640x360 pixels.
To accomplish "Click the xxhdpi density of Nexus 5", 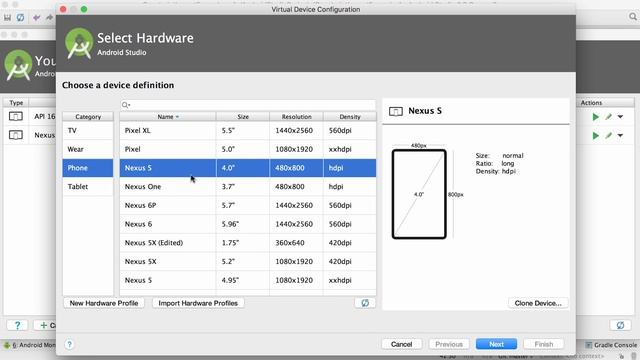I will [340, 280].
